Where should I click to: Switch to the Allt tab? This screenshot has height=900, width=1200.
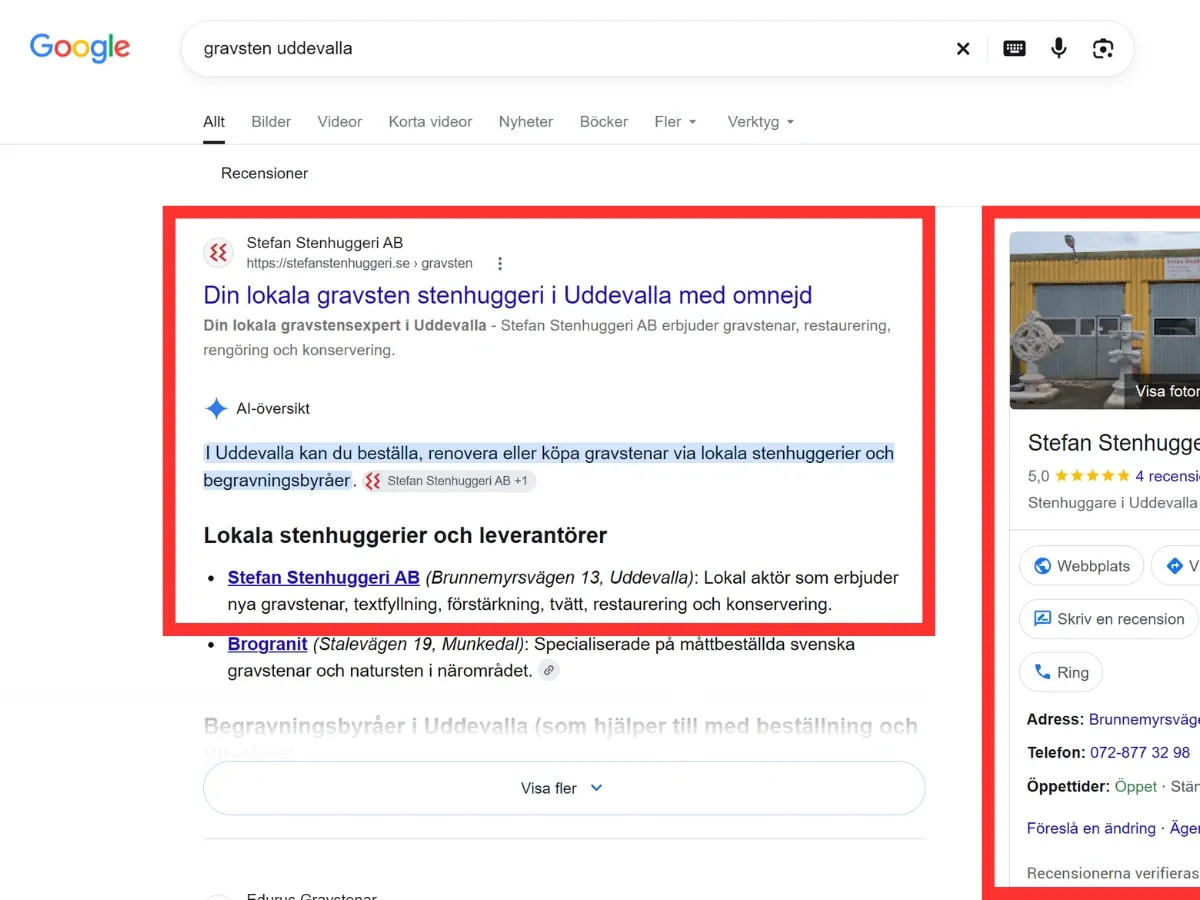point(214,122)
